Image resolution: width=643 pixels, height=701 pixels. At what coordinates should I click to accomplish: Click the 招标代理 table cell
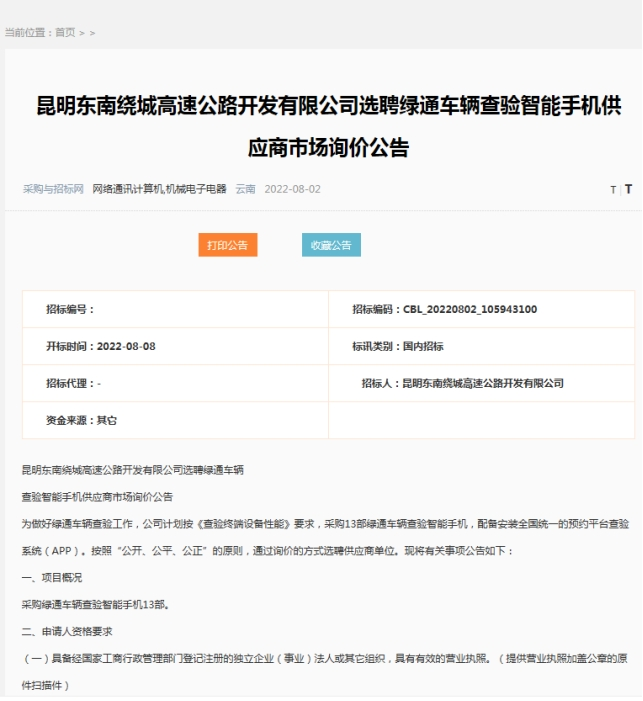click(x=73, y=383)
